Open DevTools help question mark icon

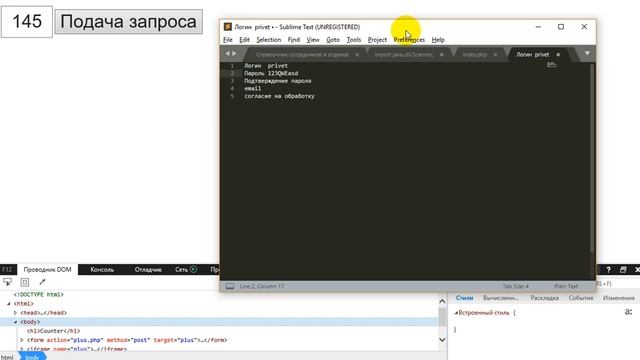[x=608, y=269]
